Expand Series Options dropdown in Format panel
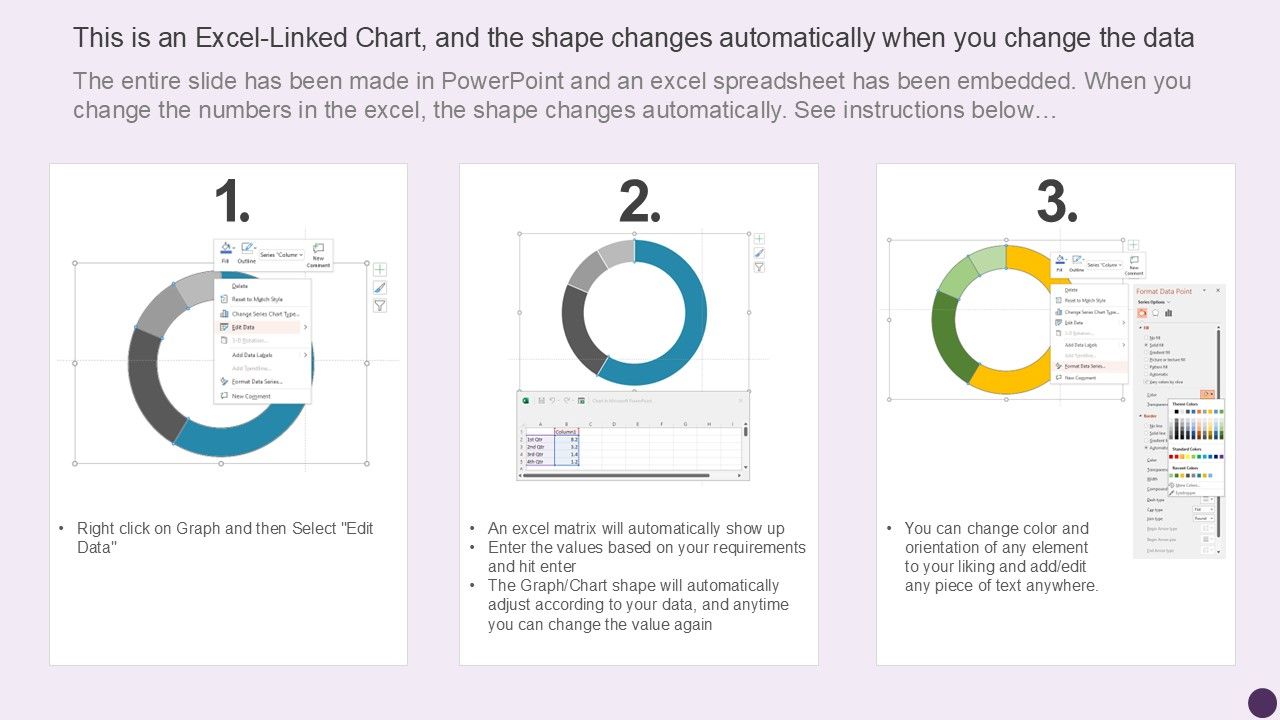 [1153, 302]
